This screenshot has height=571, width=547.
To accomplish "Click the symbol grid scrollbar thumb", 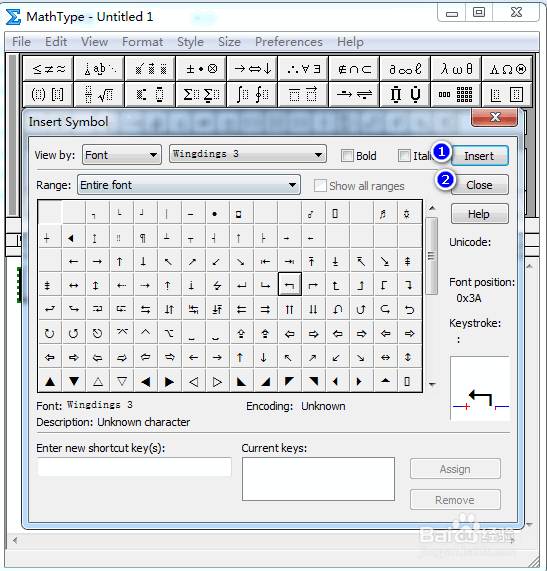I will point(432,256).
